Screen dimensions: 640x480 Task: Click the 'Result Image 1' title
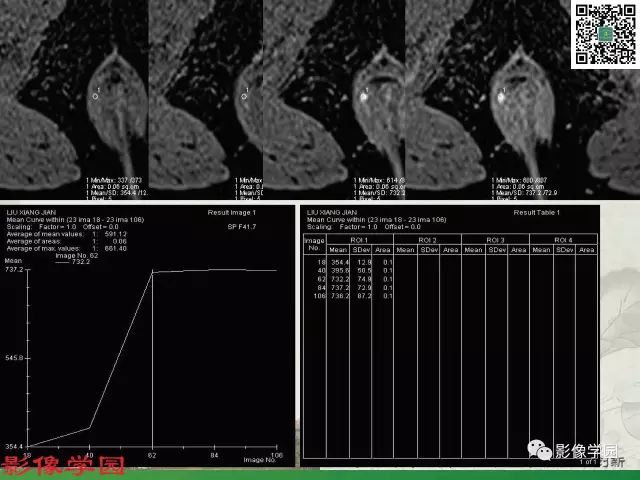231,213
